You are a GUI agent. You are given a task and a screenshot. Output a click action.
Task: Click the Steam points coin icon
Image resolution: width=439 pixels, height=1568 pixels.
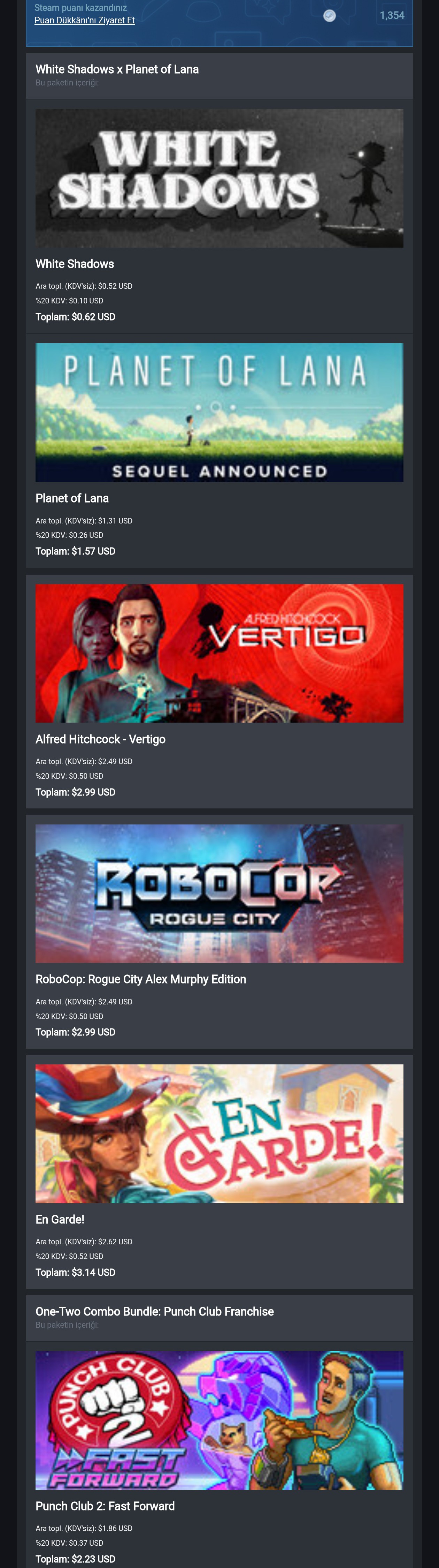tap(330, 16)
